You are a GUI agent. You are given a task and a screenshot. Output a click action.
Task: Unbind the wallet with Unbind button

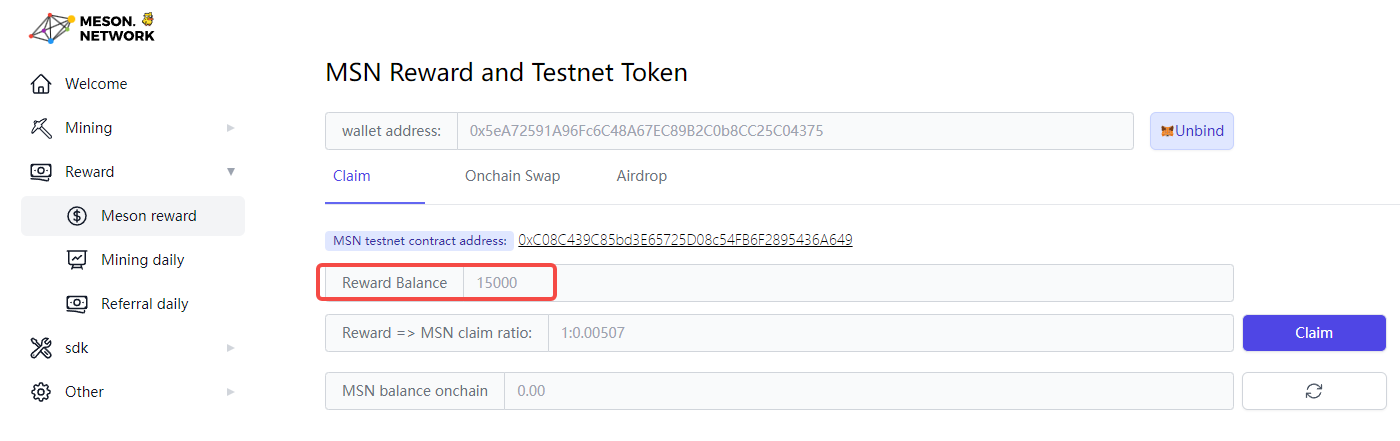tap(1192, 131)
